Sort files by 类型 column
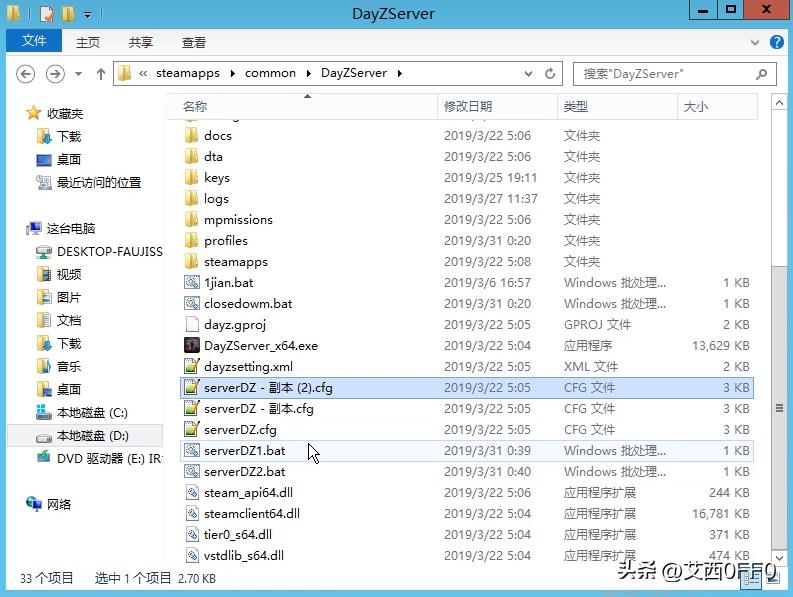Viewport: 793px width, 597px height. point(617,106)
